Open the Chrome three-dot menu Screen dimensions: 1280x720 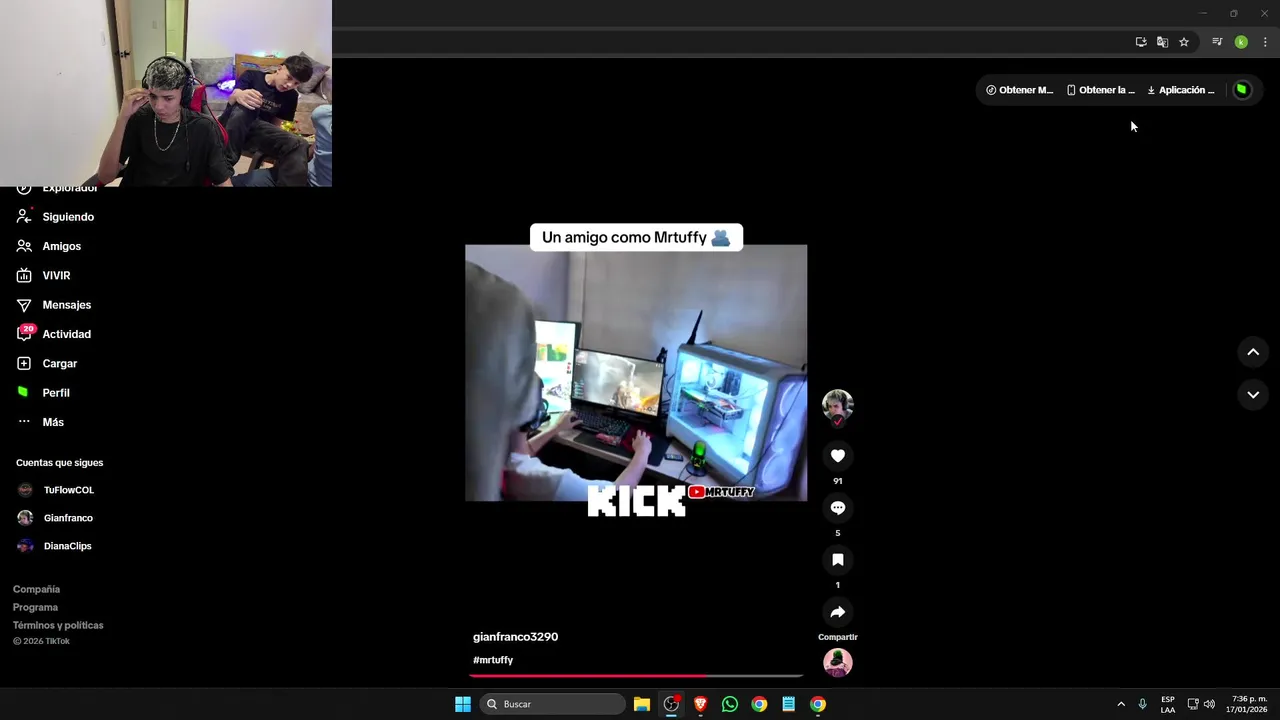(1265, 42)
